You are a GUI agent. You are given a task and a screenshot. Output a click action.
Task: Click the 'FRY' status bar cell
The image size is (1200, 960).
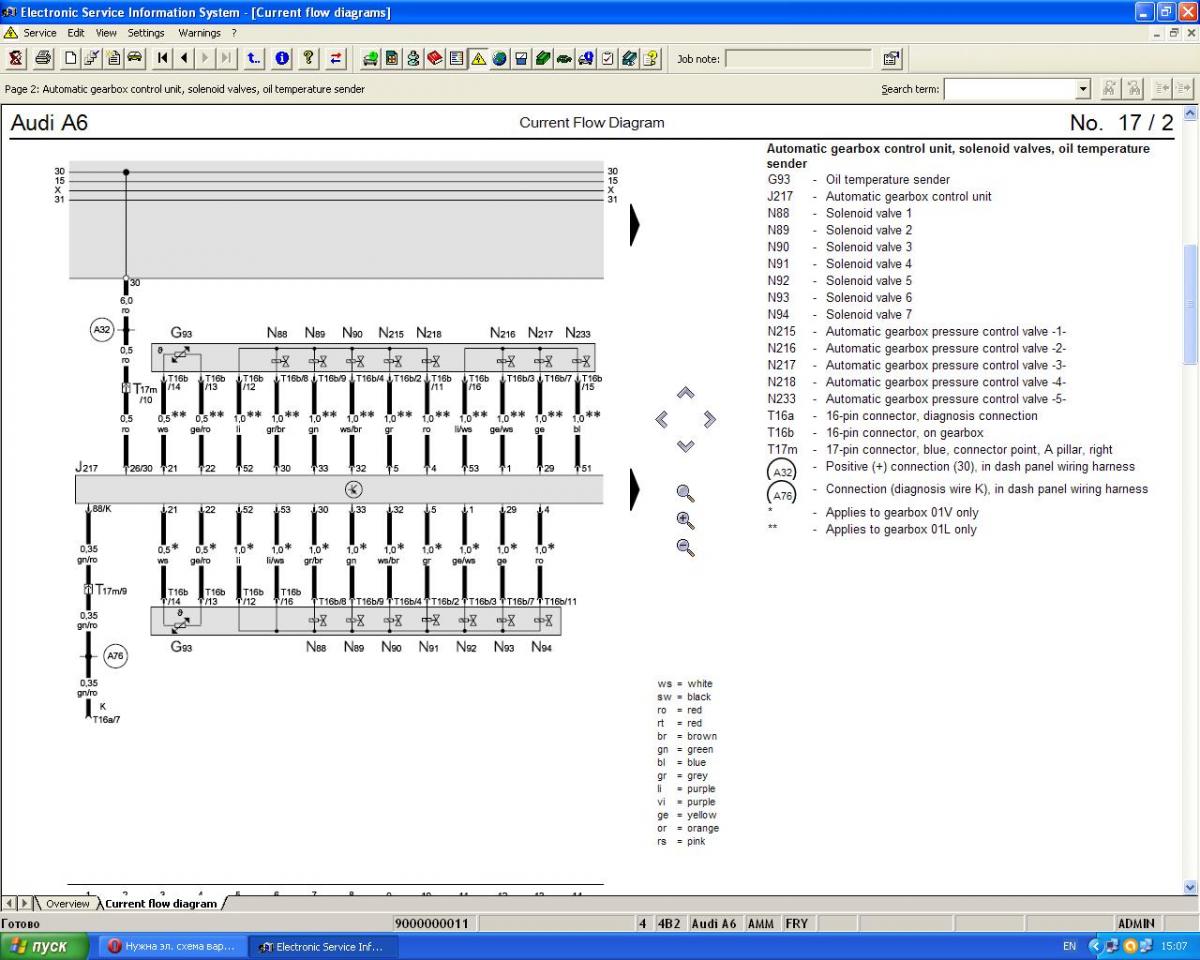tap(797, 923)
